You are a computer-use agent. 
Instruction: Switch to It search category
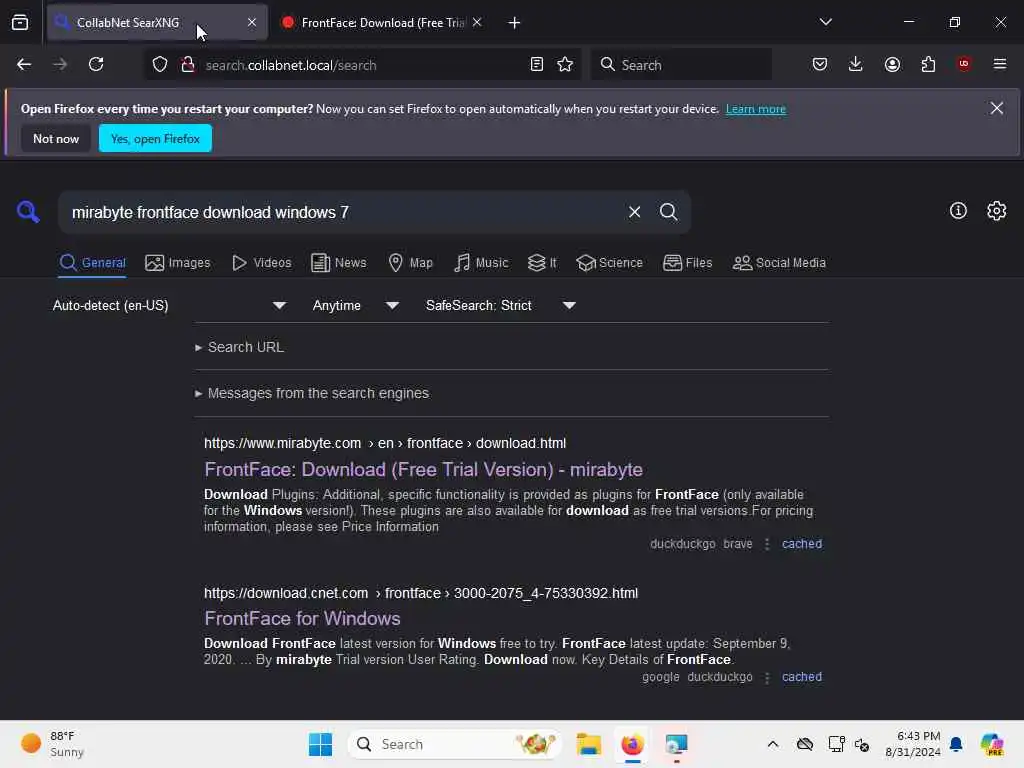click(542, 263)
